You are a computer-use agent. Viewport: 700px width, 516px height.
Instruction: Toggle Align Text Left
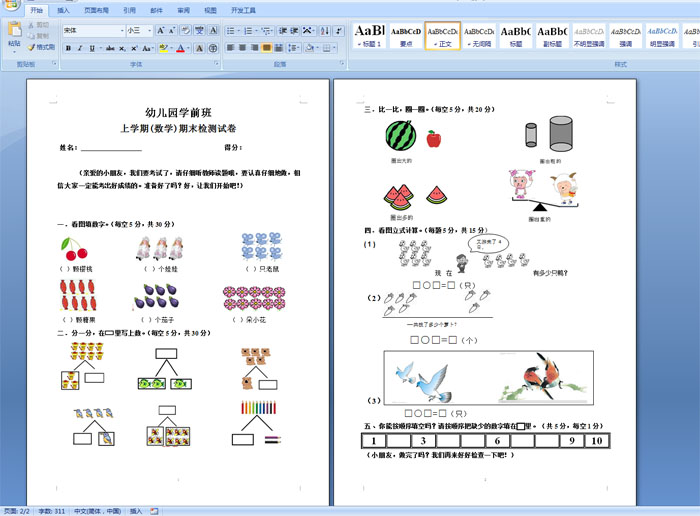[x=230, y=48]
